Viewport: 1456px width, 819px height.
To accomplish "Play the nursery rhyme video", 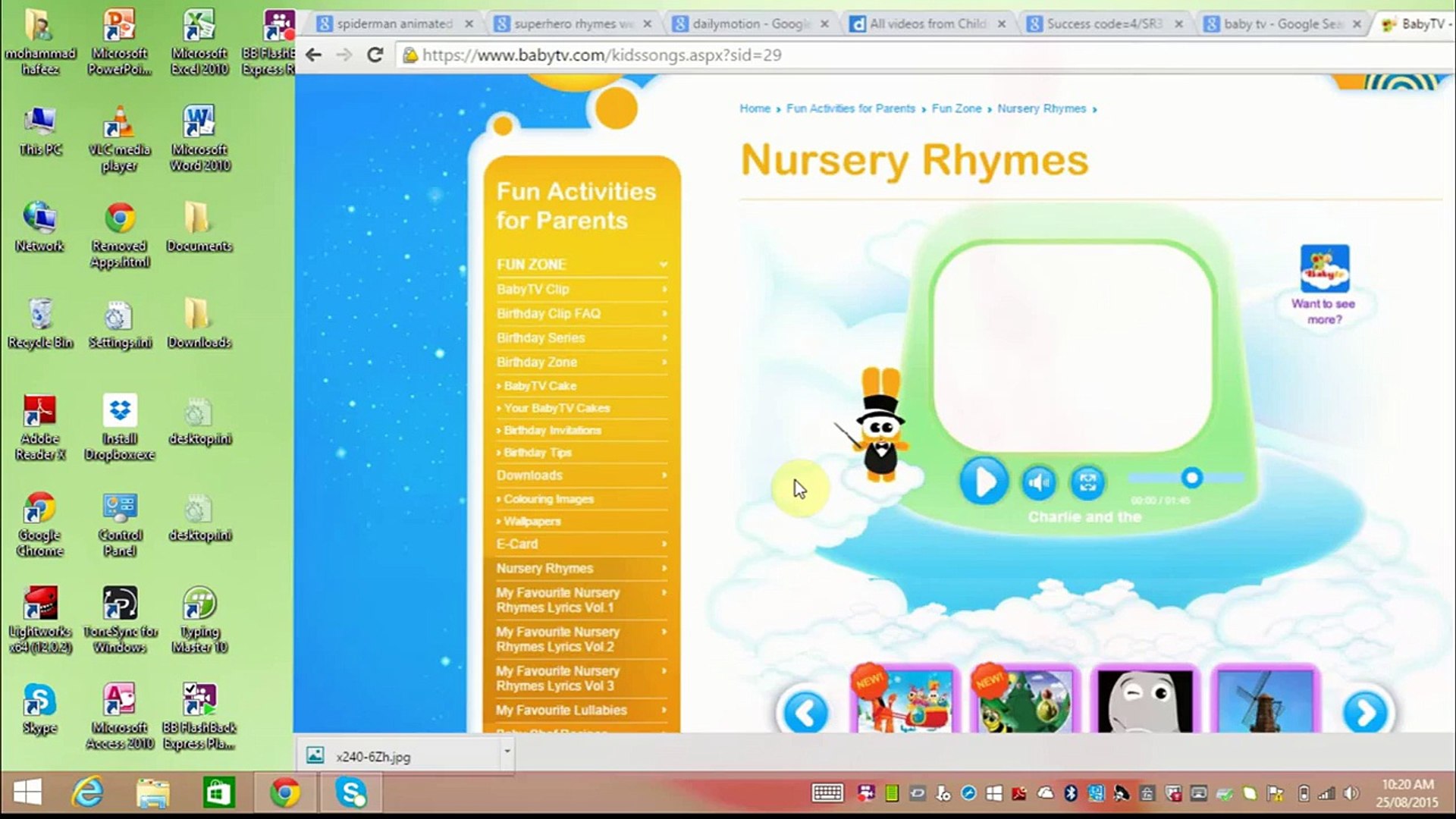I will click(984, 482).
